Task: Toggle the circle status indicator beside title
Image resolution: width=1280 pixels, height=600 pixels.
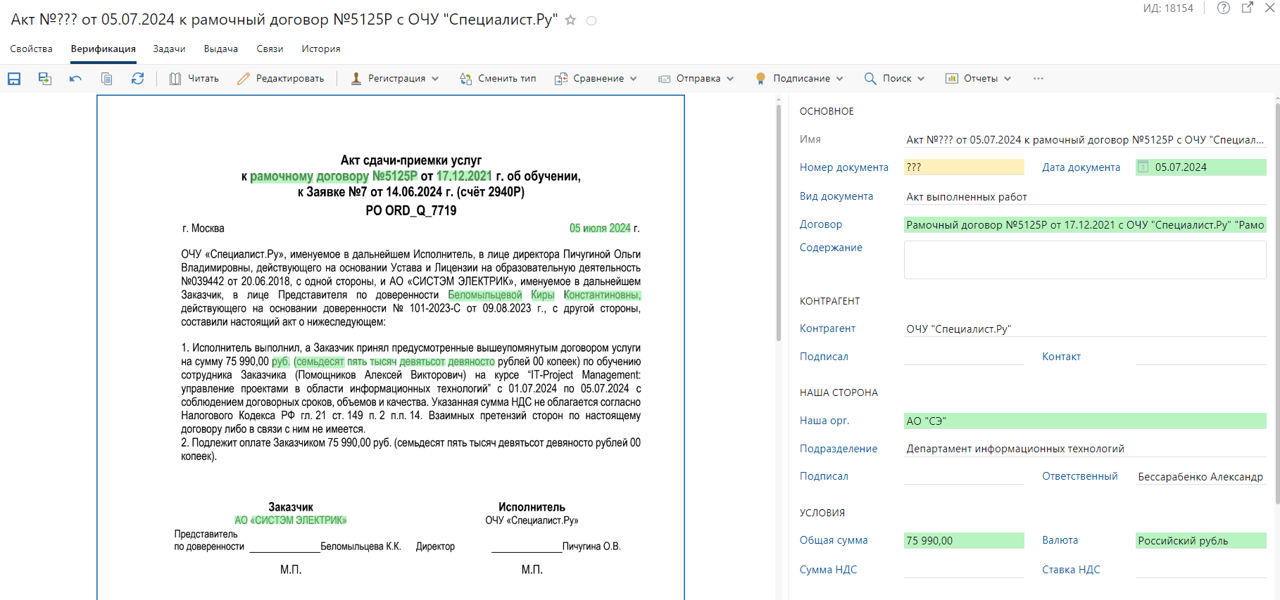Action: [591, 20]
